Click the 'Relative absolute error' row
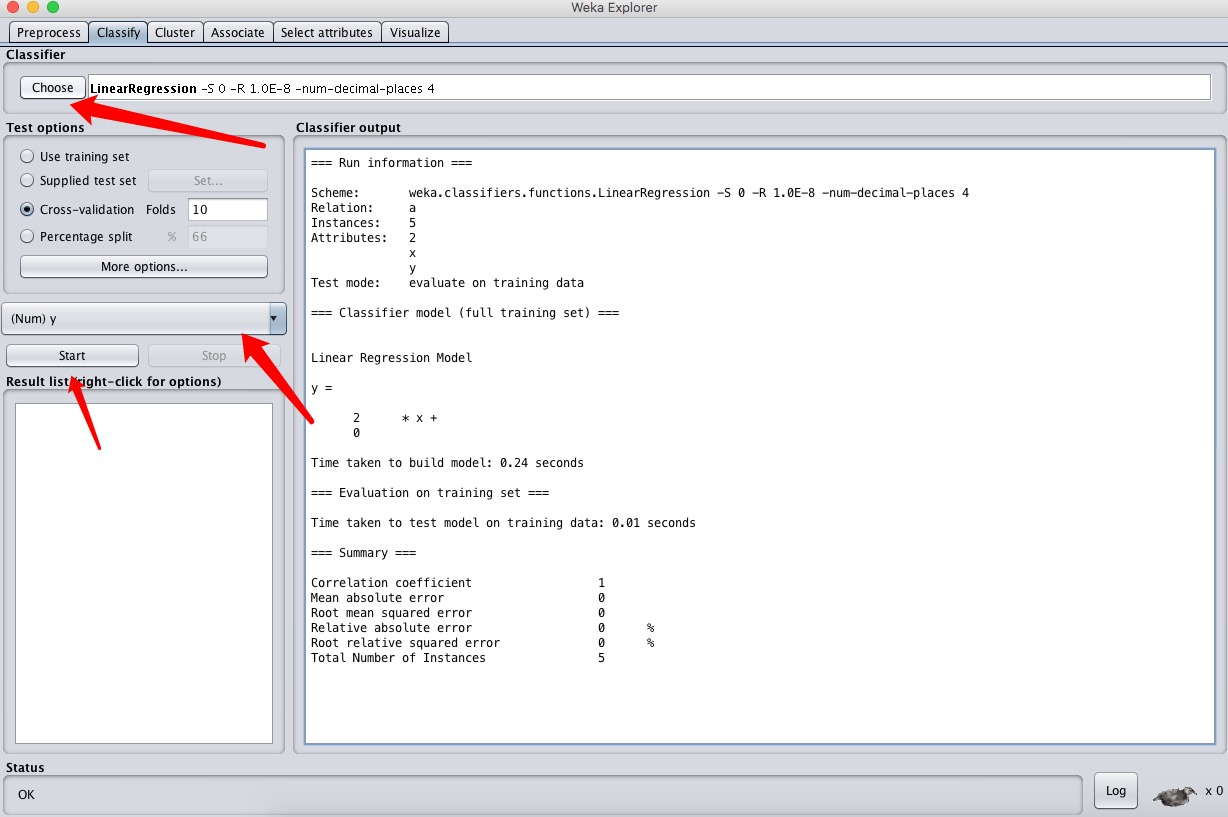This screenshot has height=817, width=1228. (482, 628)
